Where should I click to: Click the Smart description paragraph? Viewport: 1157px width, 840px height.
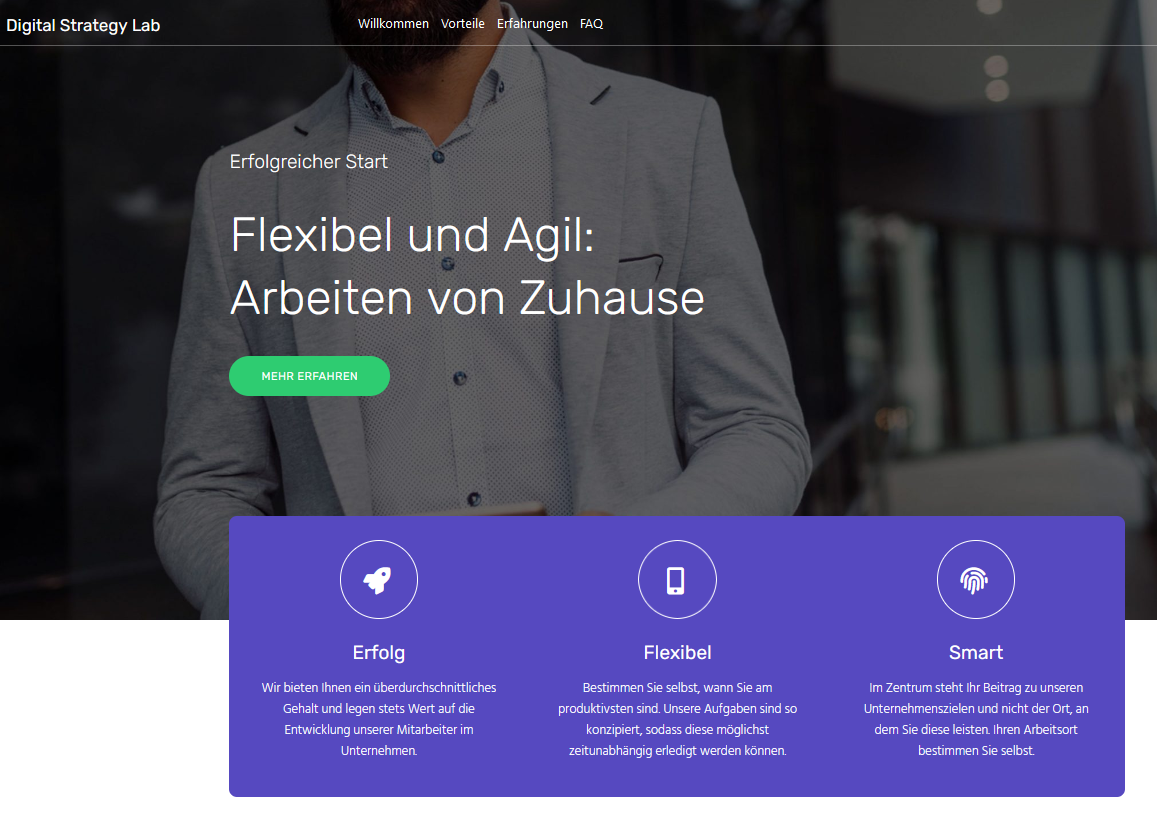point(975,719)
